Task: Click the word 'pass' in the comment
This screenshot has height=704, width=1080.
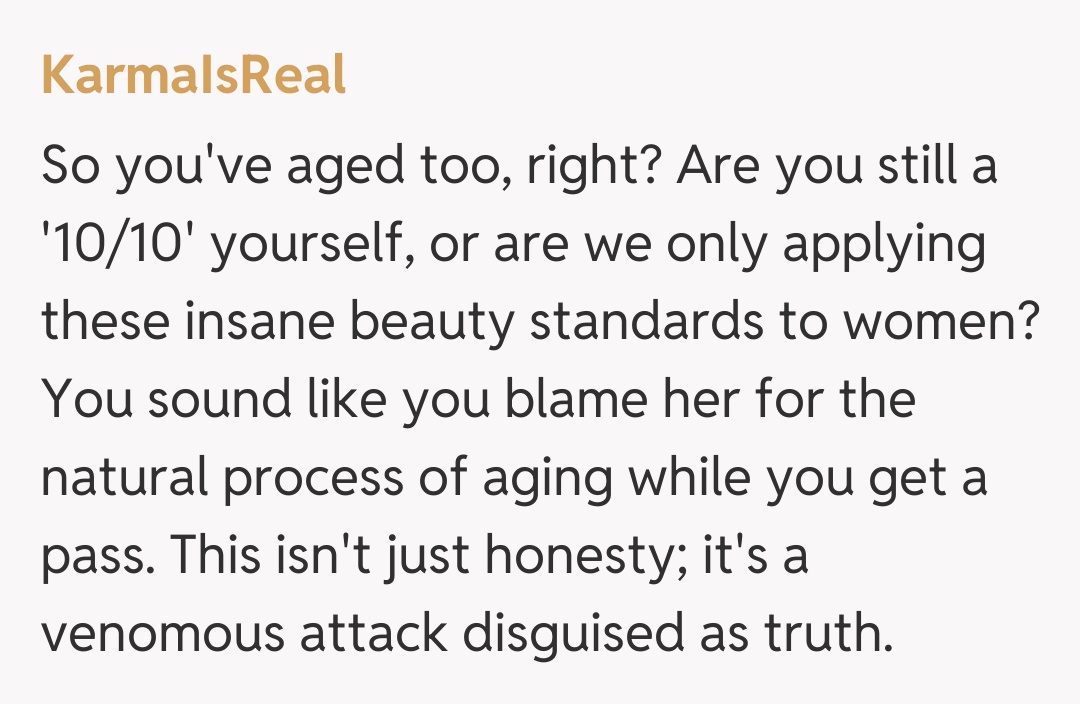Action: click(x=95, y=558)
